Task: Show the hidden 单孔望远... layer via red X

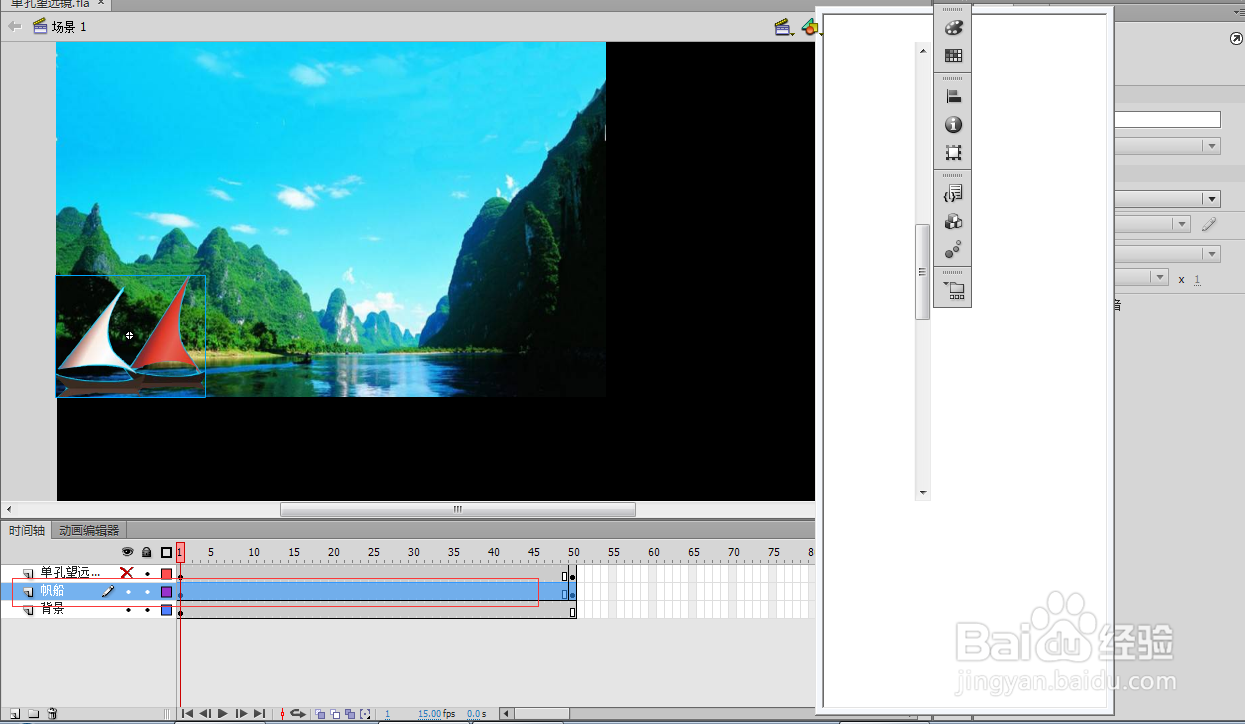Action: (x=127, y=573)
